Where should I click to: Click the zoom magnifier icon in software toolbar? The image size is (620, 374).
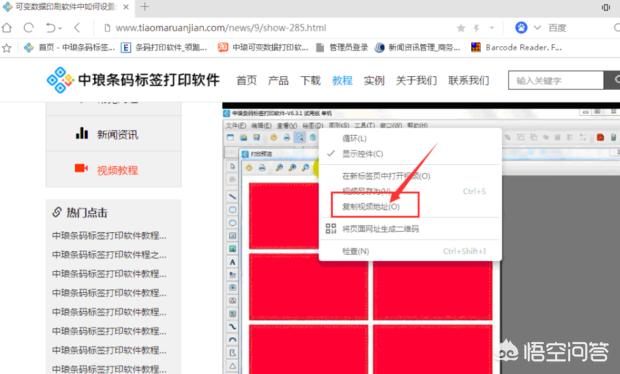[x=300, y=137]
